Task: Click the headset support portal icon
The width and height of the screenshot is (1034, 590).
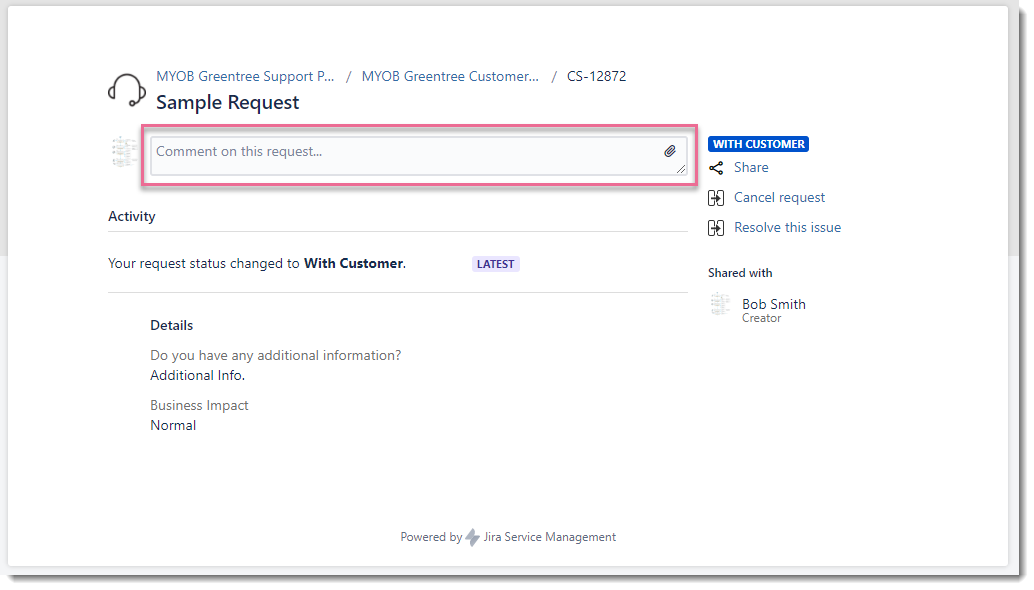Action: click(127, 90)
